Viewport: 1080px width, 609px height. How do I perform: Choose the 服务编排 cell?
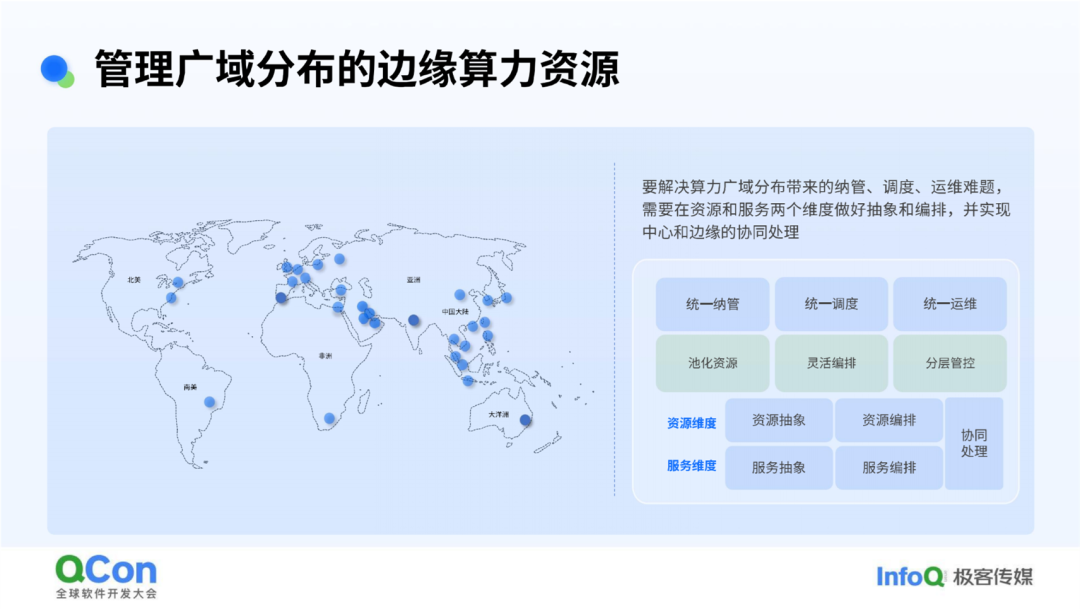(x=889, y=468)
